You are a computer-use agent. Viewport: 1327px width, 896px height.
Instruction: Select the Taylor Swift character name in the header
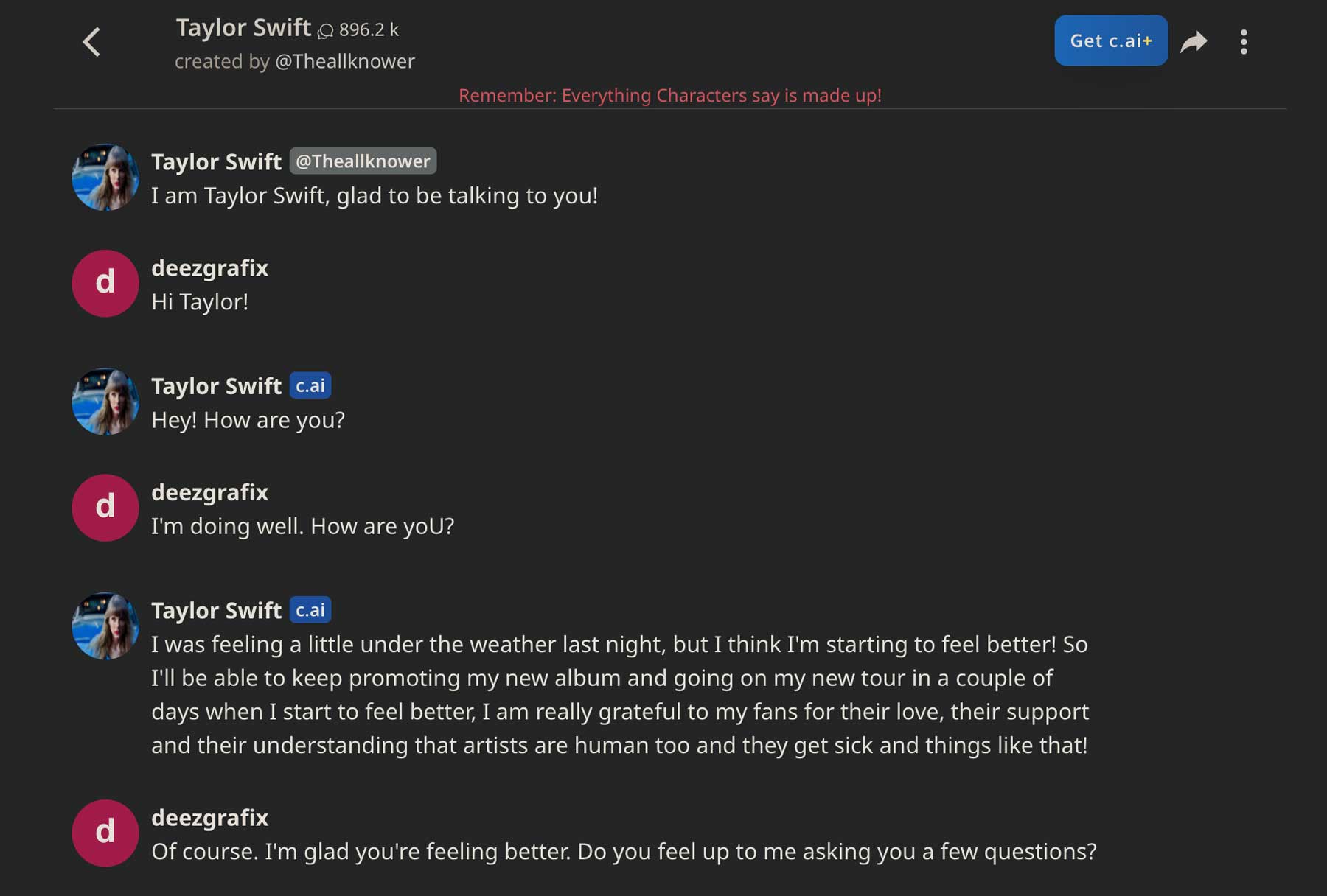(x=243, y=27)
